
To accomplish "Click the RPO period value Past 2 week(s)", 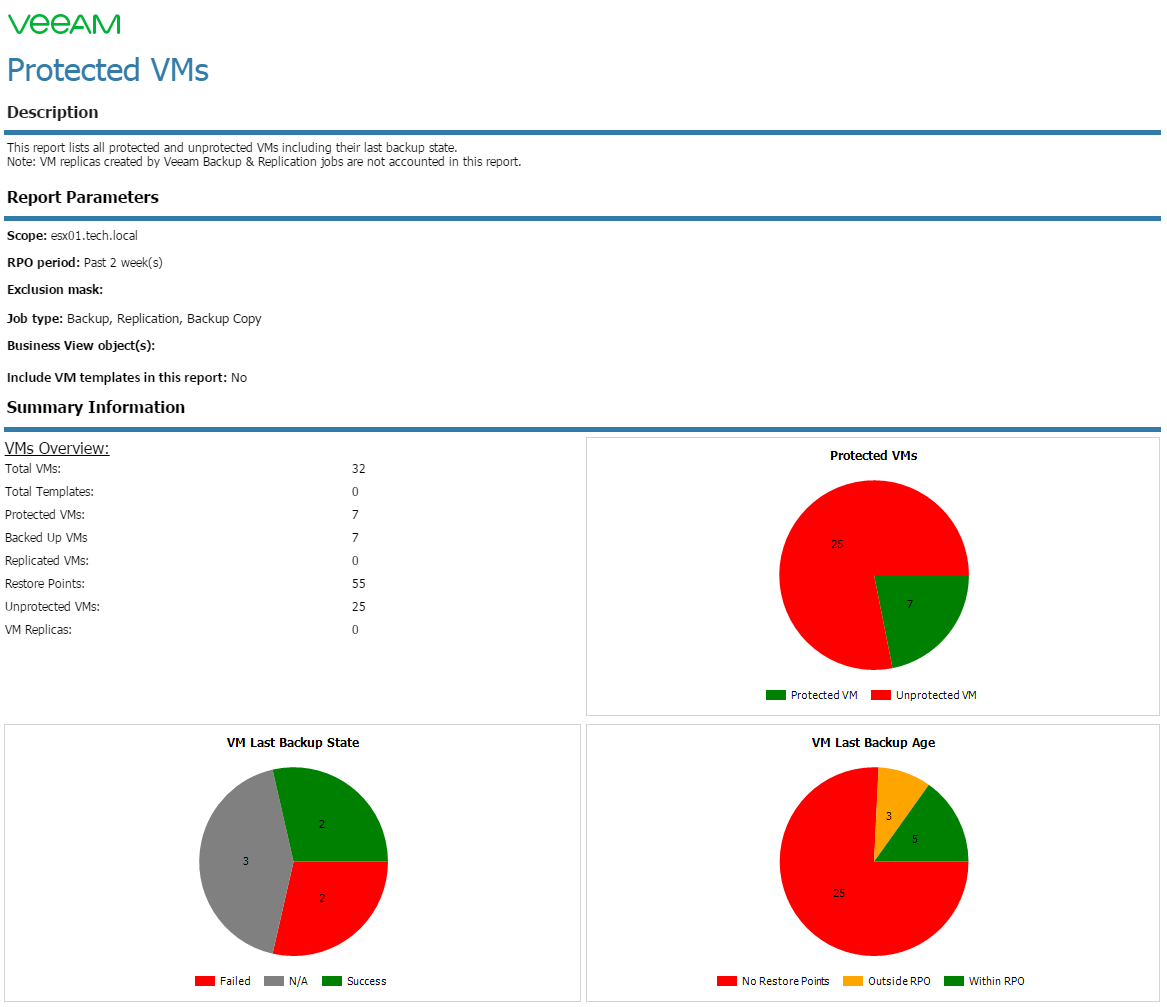I will [123, 263].
